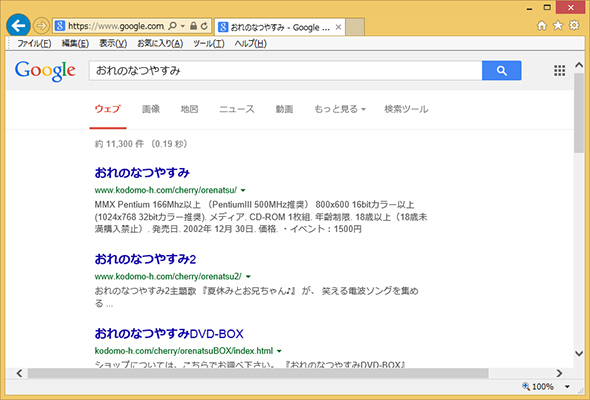Click the vertical scrollbar up arrow
Screen dimensions: 590x400
(x=579, y=65)
